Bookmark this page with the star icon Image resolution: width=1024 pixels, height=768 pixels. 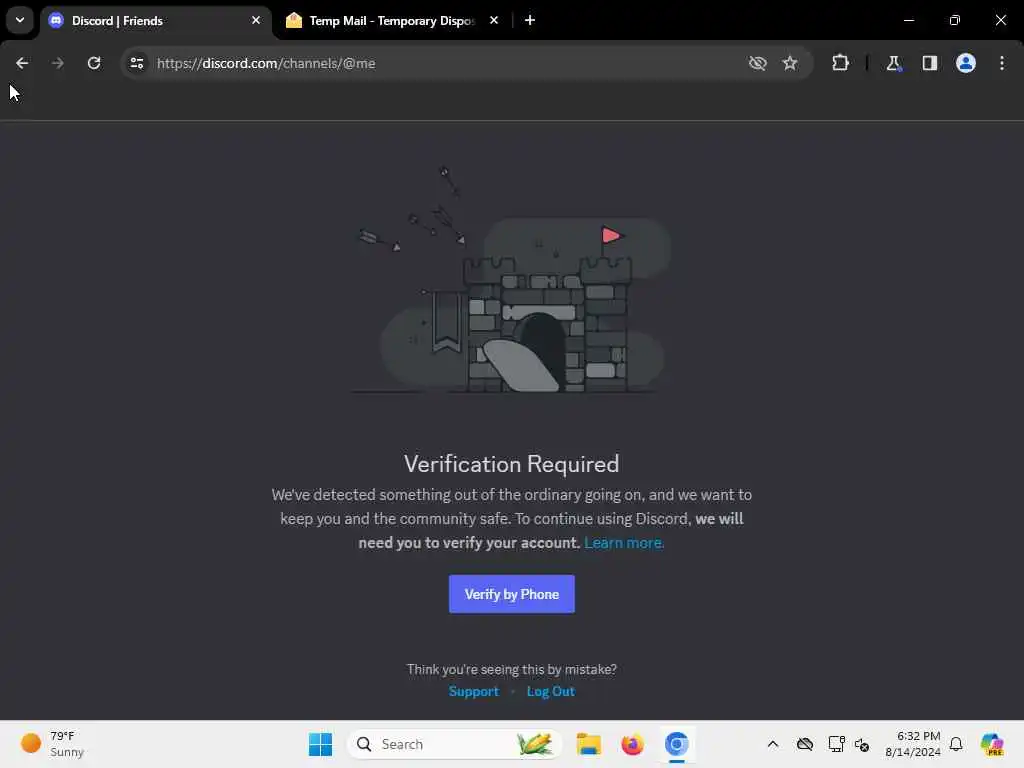(x=790, y=63)
